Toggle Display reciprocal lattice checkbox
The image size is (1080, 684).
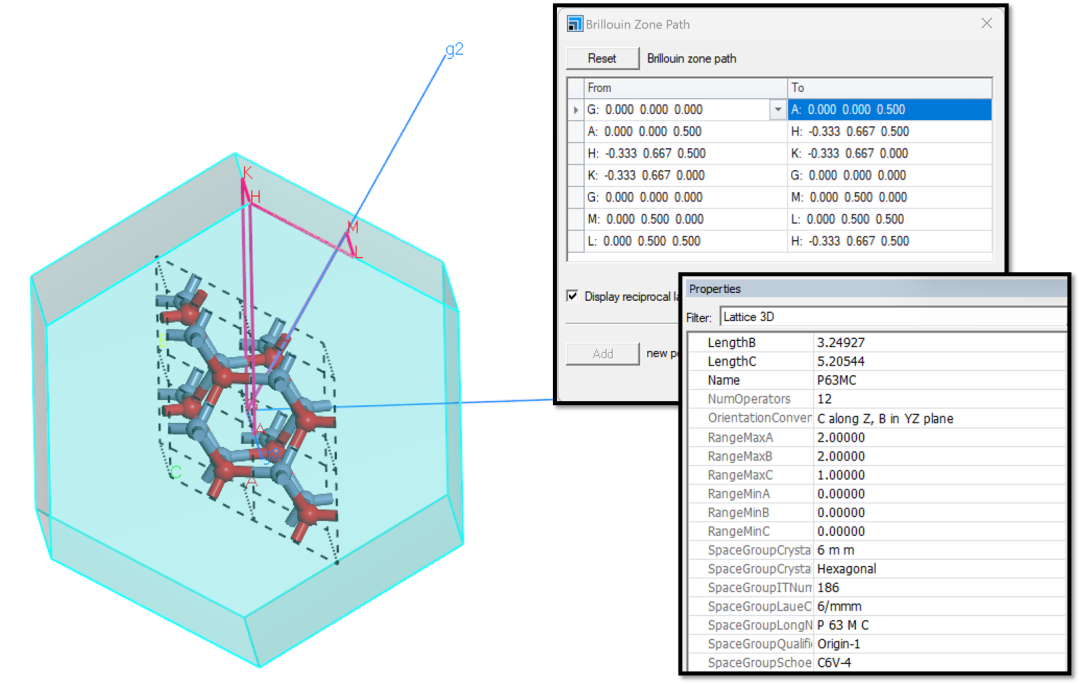pyautogui.click(x=572, y=296)
